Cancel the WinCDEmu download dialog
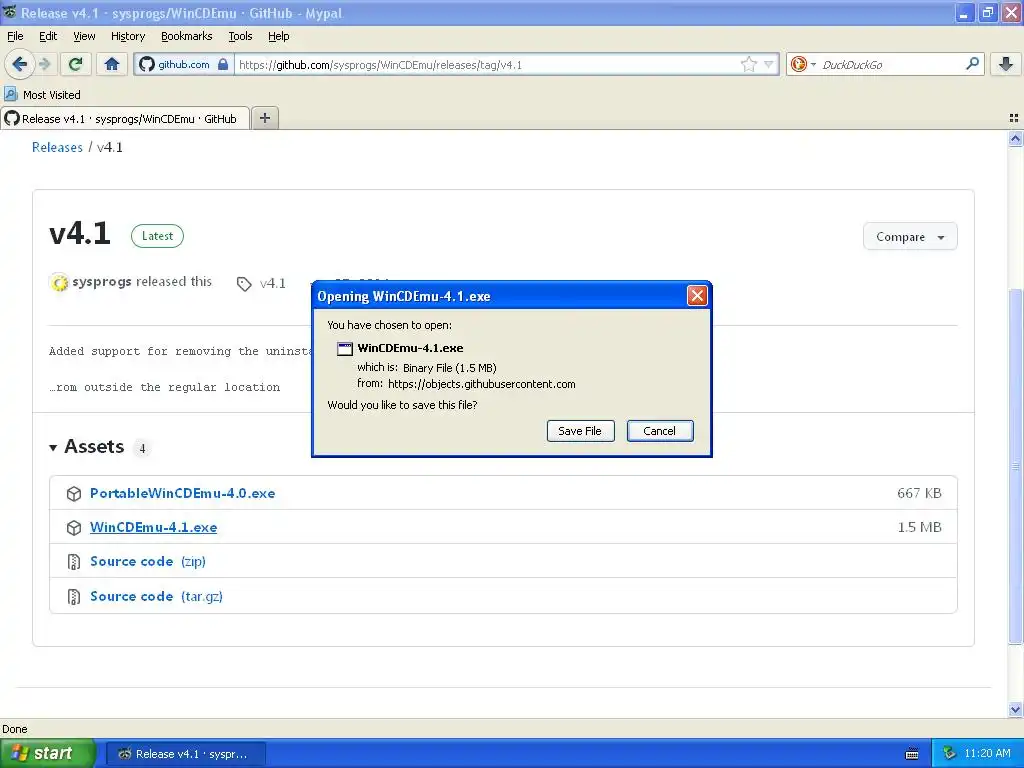The width and height of the screenshot is (1024, 768). [660, 431]
